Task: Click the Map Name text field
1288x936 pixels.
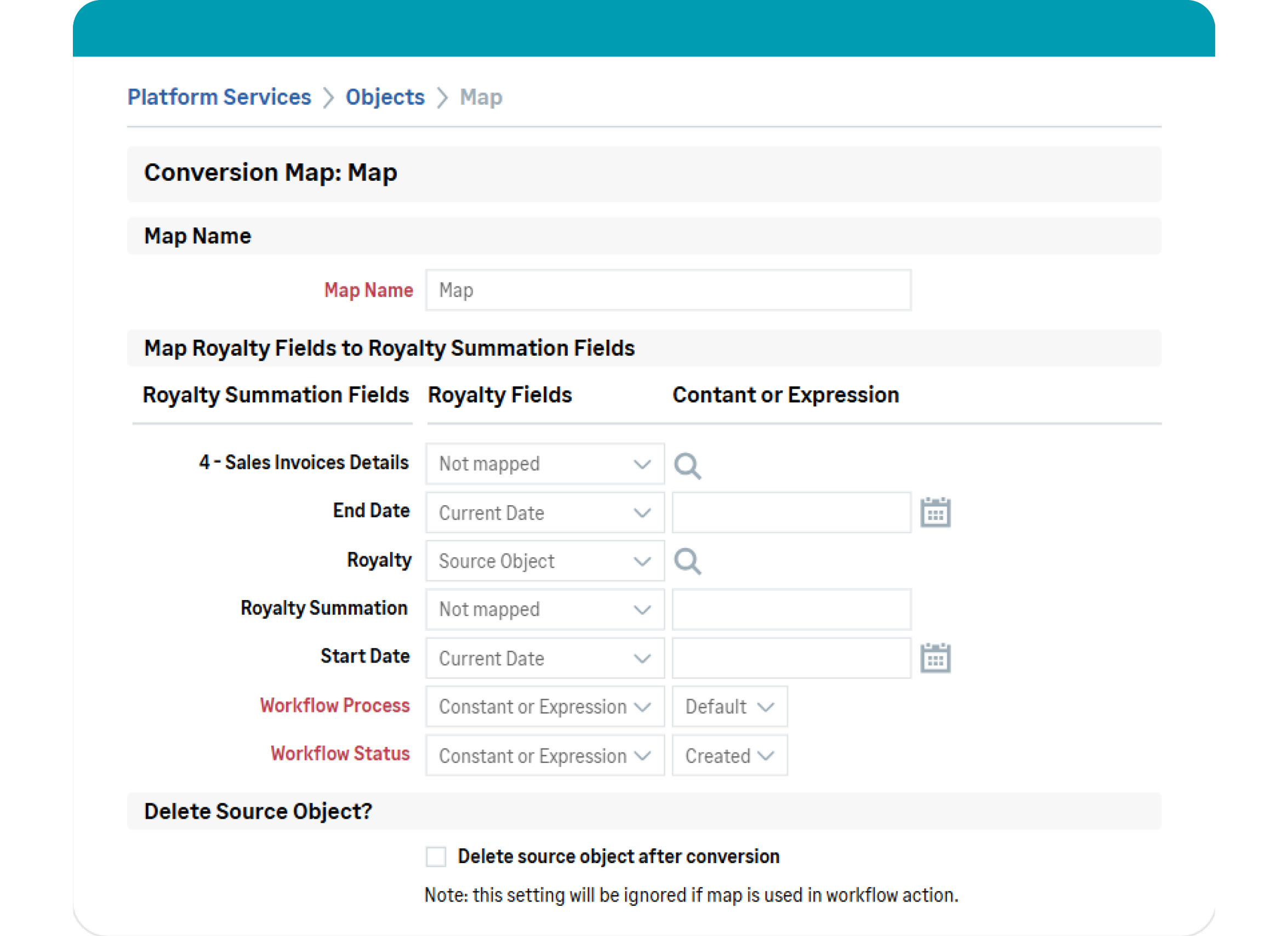Action: click(x=668, y=290)
